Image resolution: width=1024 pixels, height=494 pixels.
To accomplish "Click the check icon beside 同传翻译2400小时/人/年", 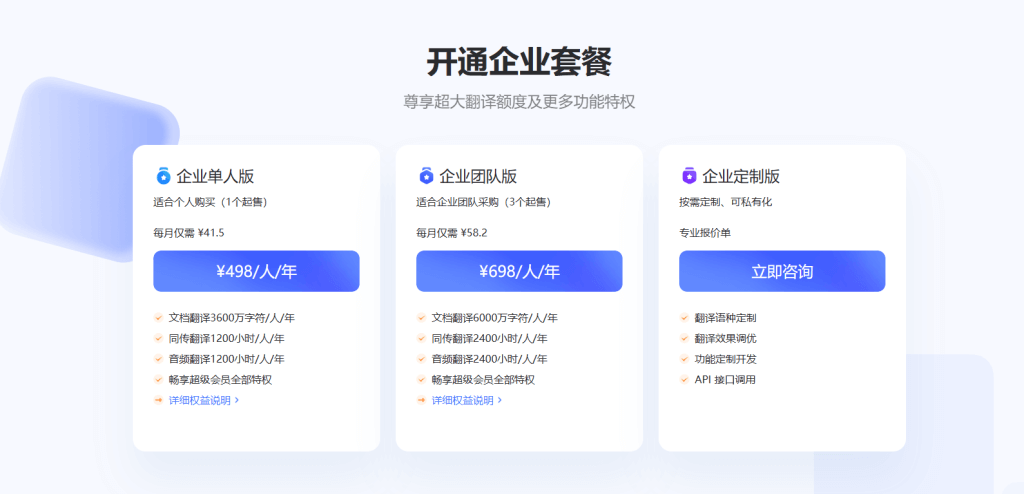I will tap(421, 339).
